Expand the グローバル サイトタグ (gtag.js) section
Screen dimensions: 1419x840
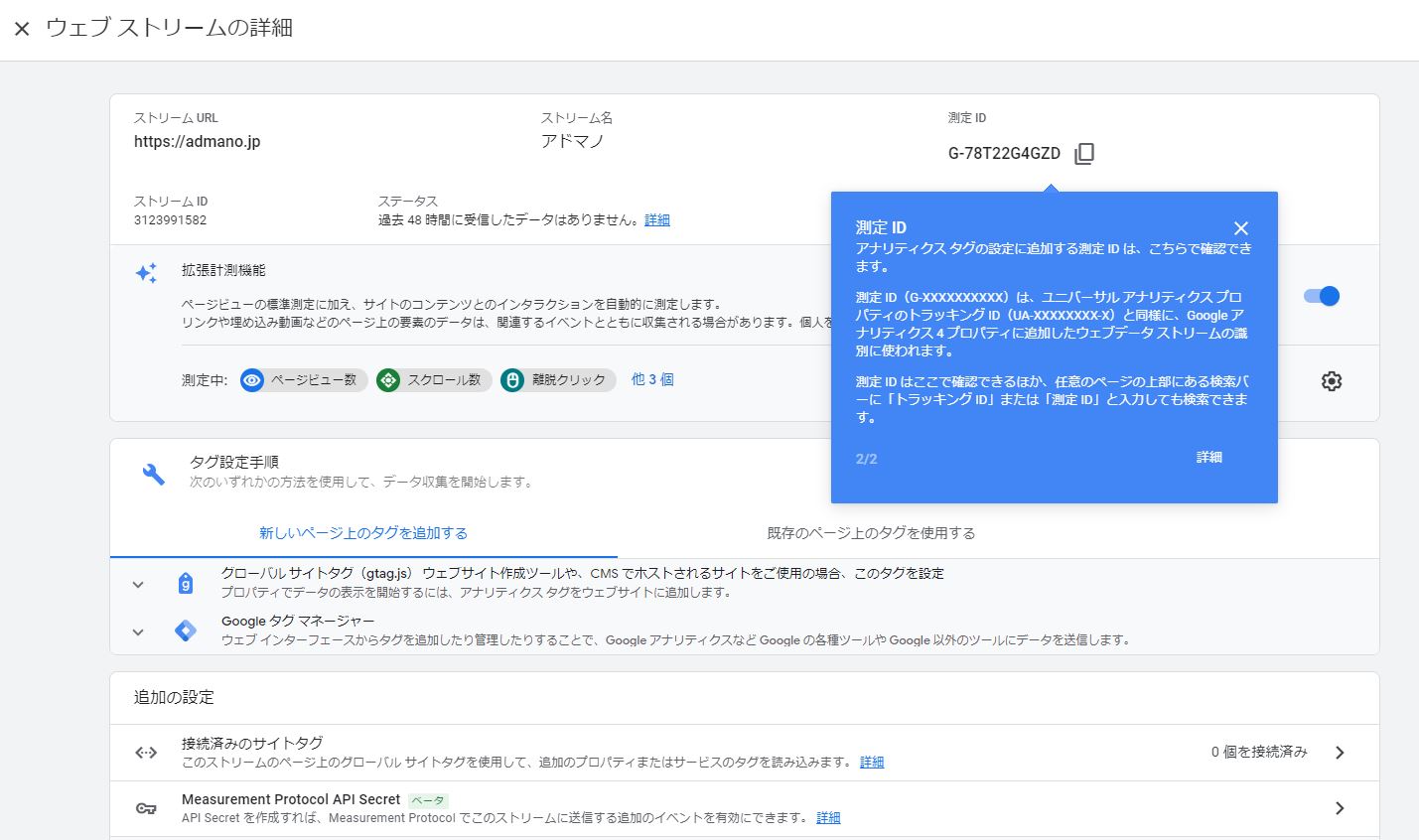coord(138,585)
